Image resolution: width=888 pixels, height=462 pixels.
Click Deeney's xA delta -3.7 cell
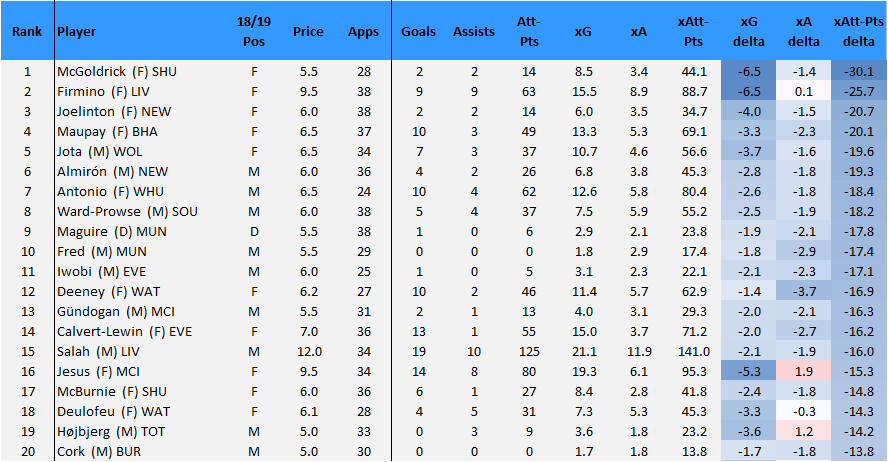point(804,292)
